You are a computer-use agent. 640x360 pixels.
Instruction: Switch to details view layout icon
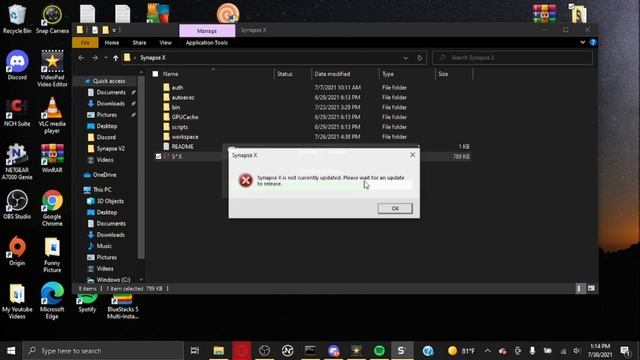coord(579,289)
